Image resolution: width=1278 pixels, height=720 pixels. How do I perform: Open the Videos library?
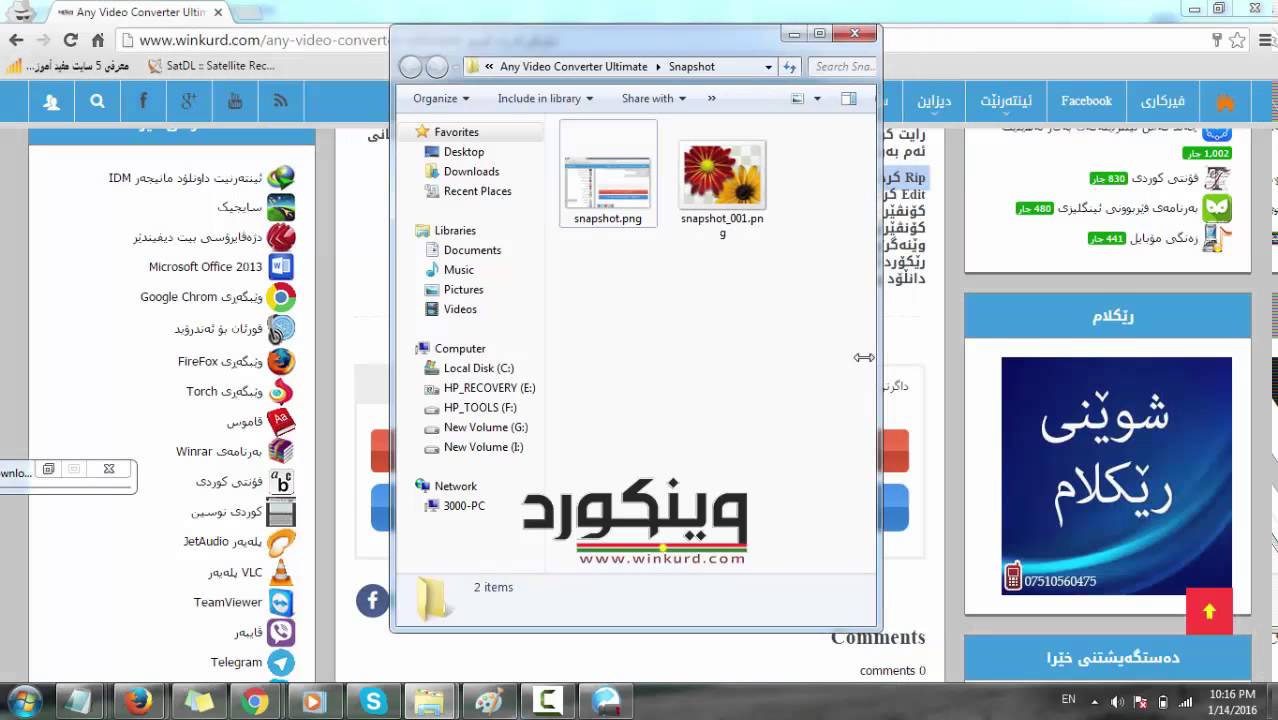pos(460,309)
